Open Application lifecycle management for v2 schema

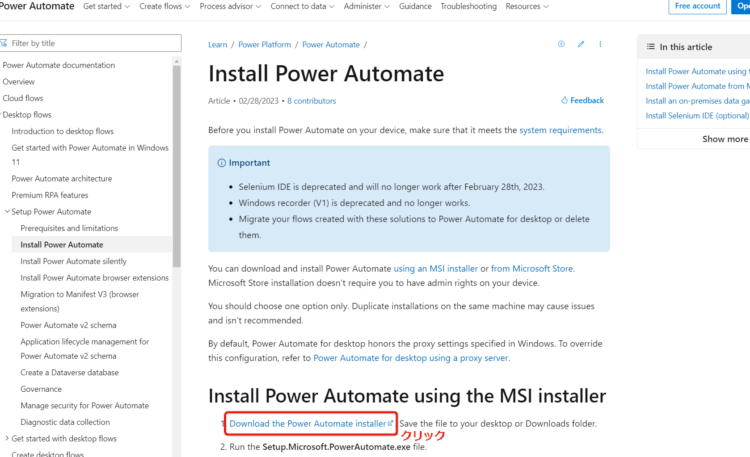[x=85, y=349]
